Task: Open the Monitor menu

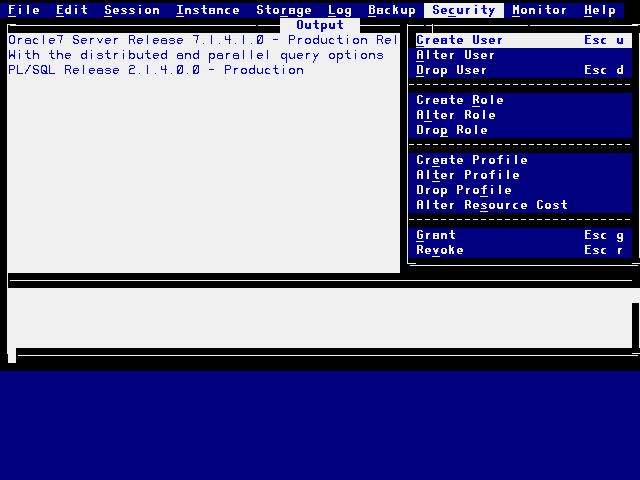Action: (540, 10)
